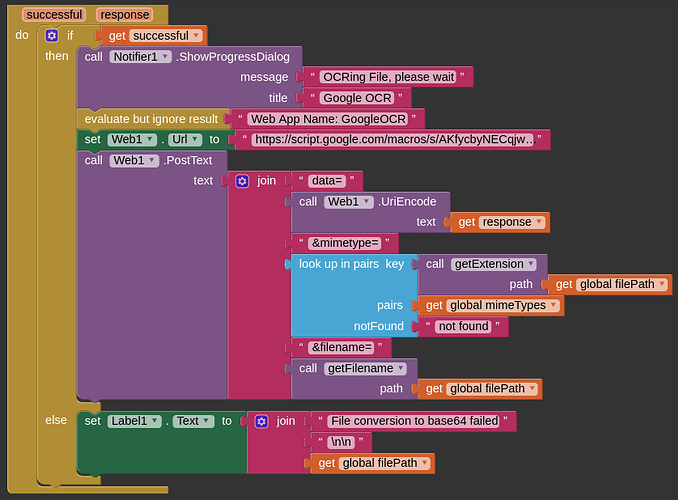
Task: Edit the 'OCRing File, please wait' text
Action: 388,77
